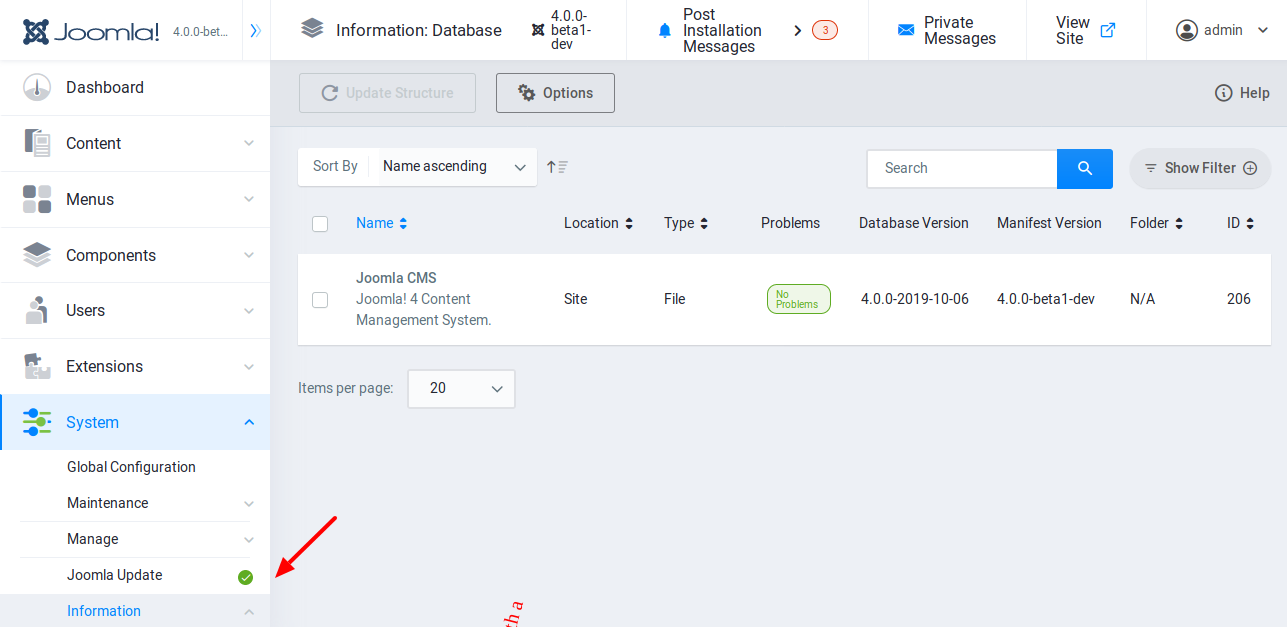The image size is (1287, 627).
Task: Collapse the sidebar using the double-chevron icon
Action: pos(256,30)
